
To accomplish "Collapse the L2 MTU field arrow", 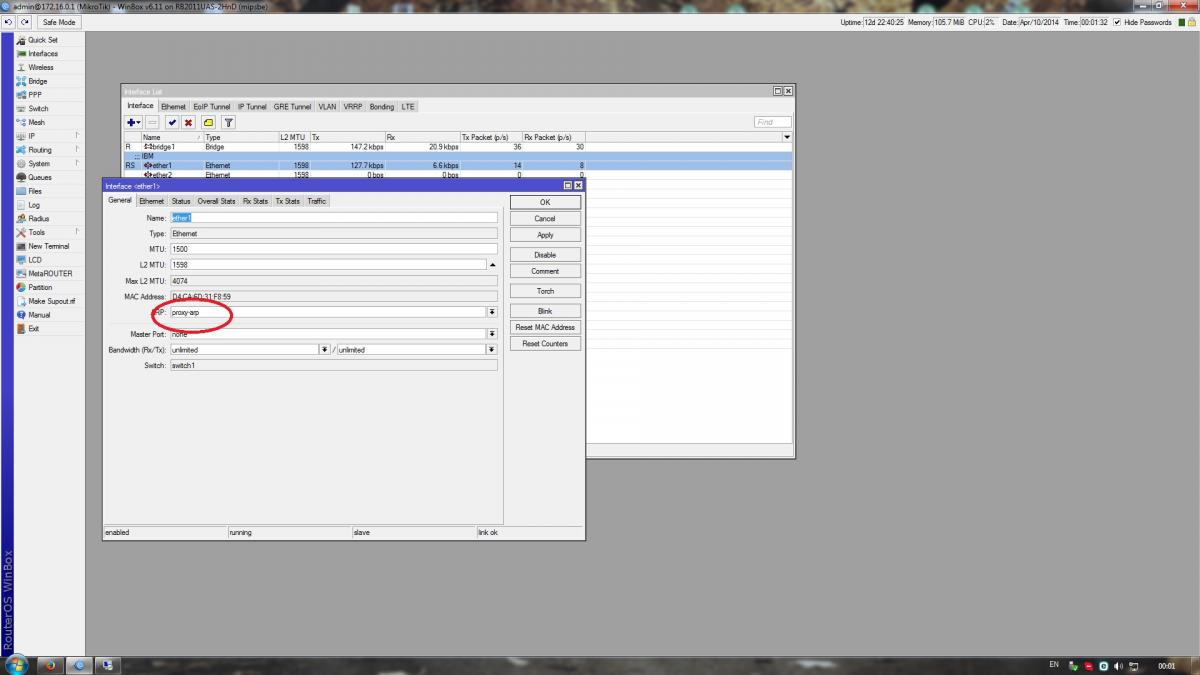I will coord(492,265).
